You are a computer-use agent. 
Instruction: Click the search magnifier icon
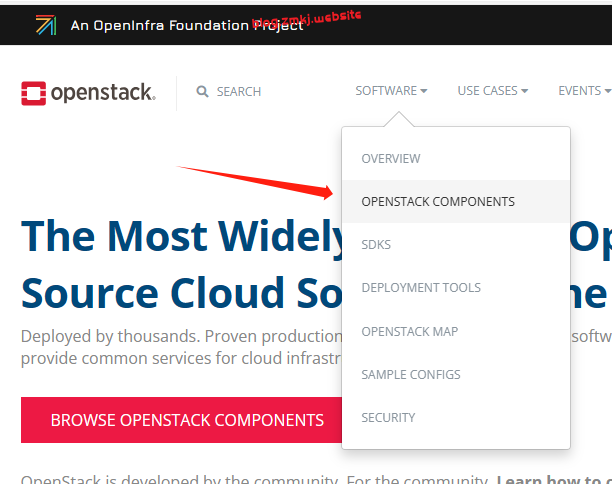pos(202,92)
